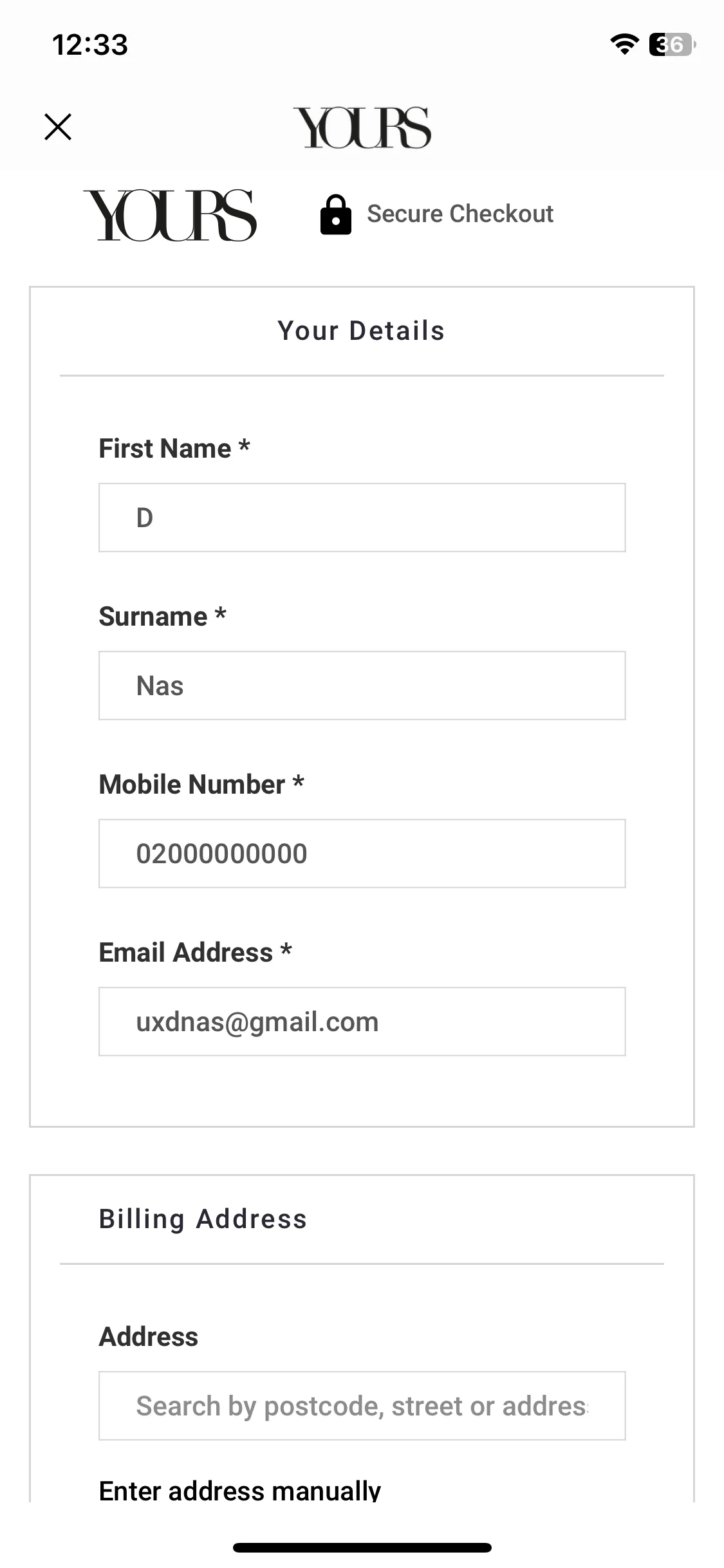
Task: Edit the Surname field containing Nas
Action: (362, 686)
